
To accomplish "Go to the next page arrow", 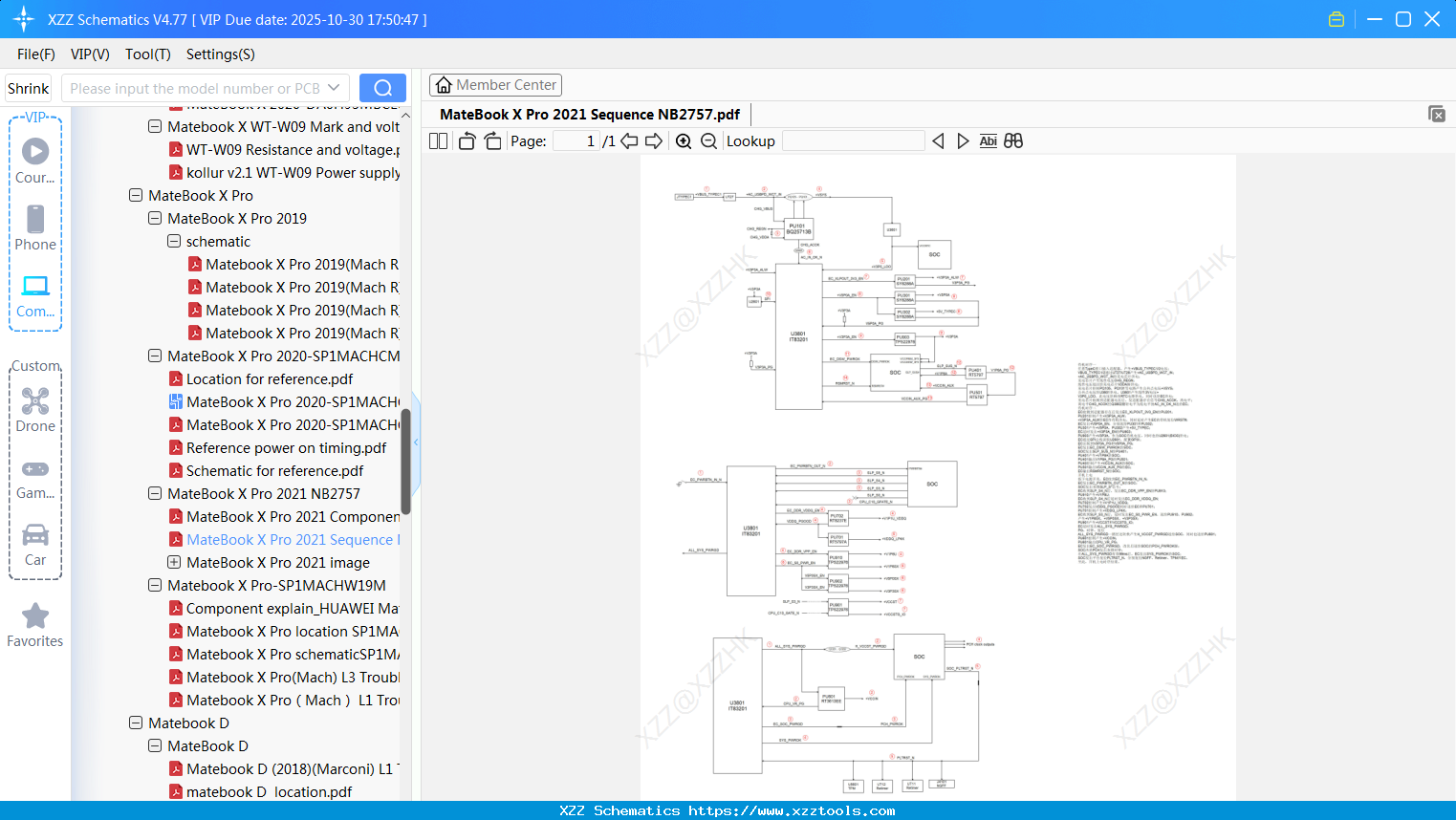I will click(654, 141).
